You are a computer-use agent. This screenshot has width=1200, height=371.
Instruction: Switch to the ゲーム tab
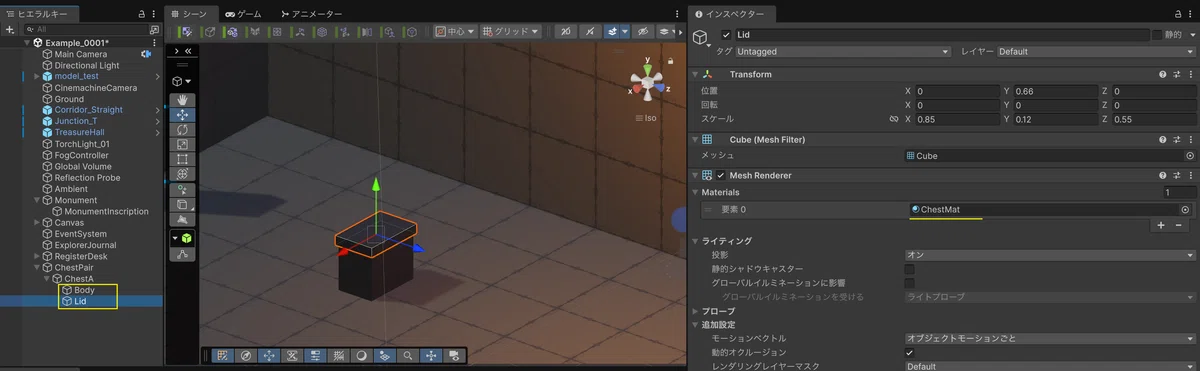(243, 14)
